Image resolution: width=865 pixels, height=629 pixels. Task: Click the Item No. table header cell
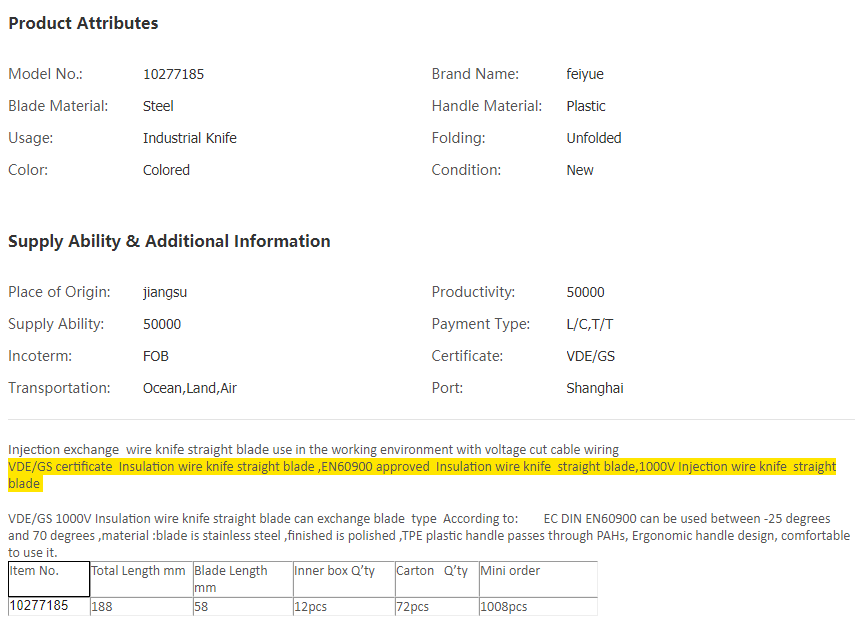[35, 571]
